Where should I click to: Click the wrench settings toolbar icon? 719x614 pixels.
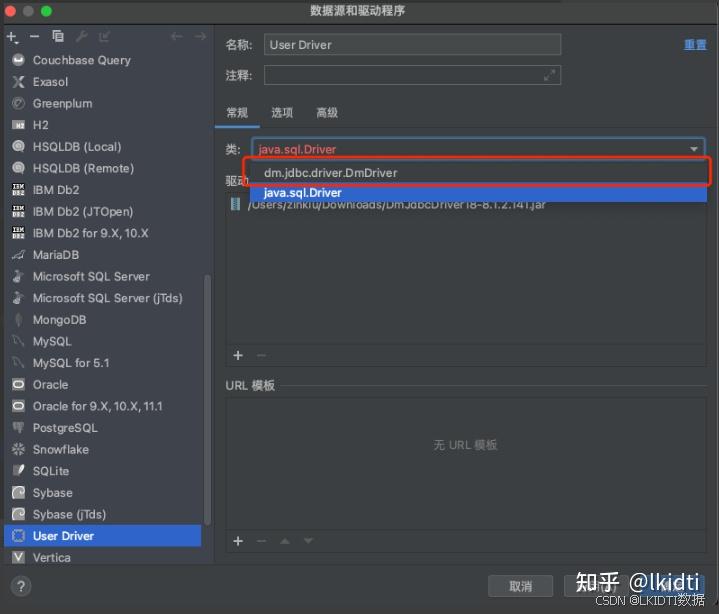tap(82, 36)
